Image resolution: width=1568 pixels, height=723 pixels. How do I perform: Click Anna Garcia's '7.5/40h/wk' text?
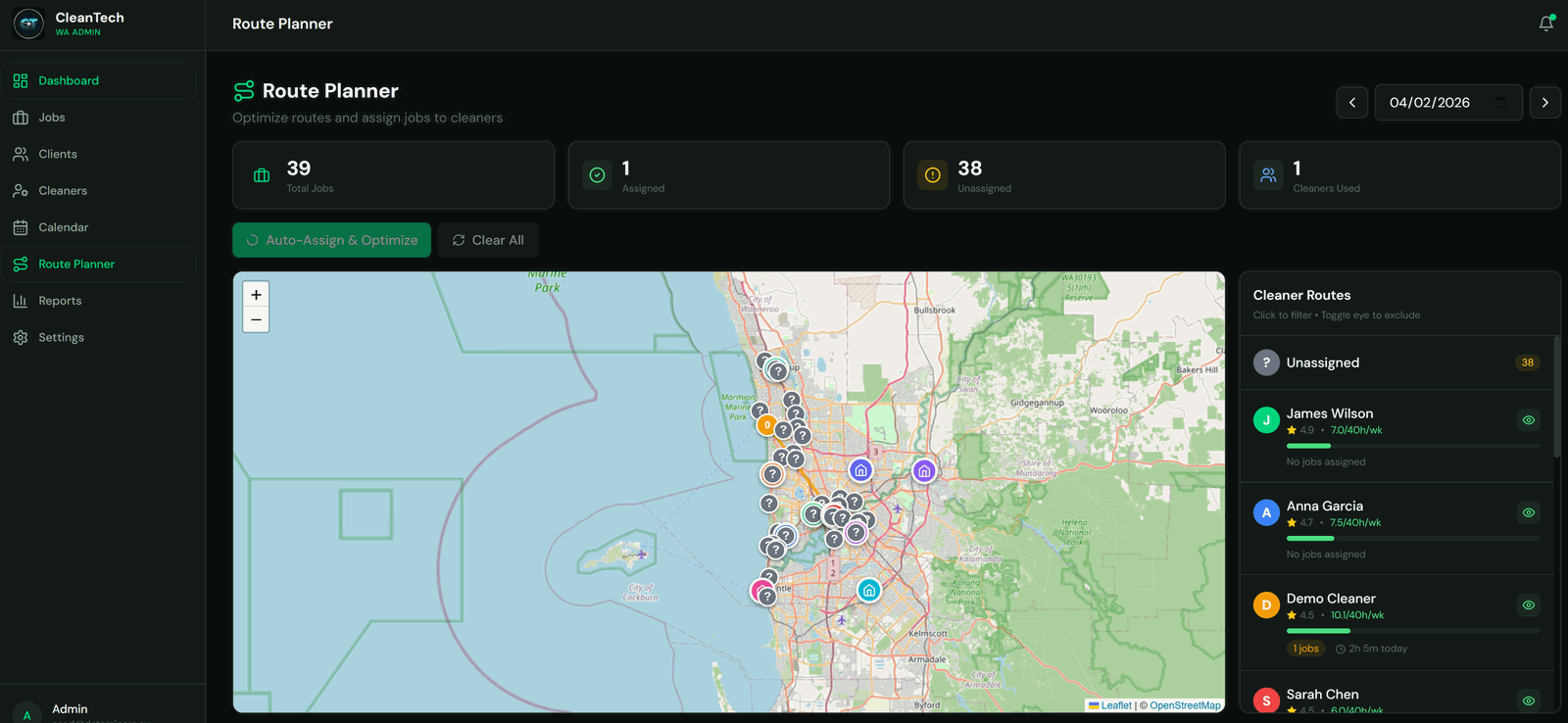pyautogui.click(x=1355, y=523)
